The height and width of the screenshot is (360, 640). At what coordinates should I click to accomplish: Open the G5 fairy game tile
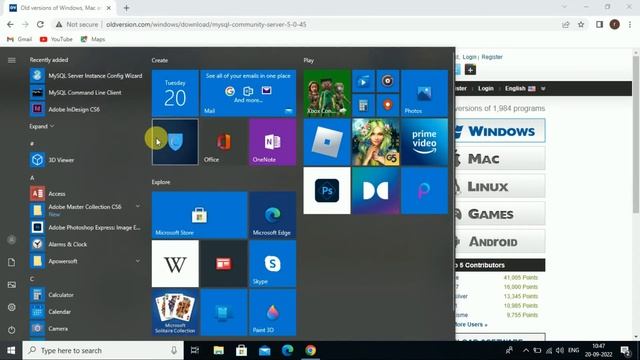376,142
